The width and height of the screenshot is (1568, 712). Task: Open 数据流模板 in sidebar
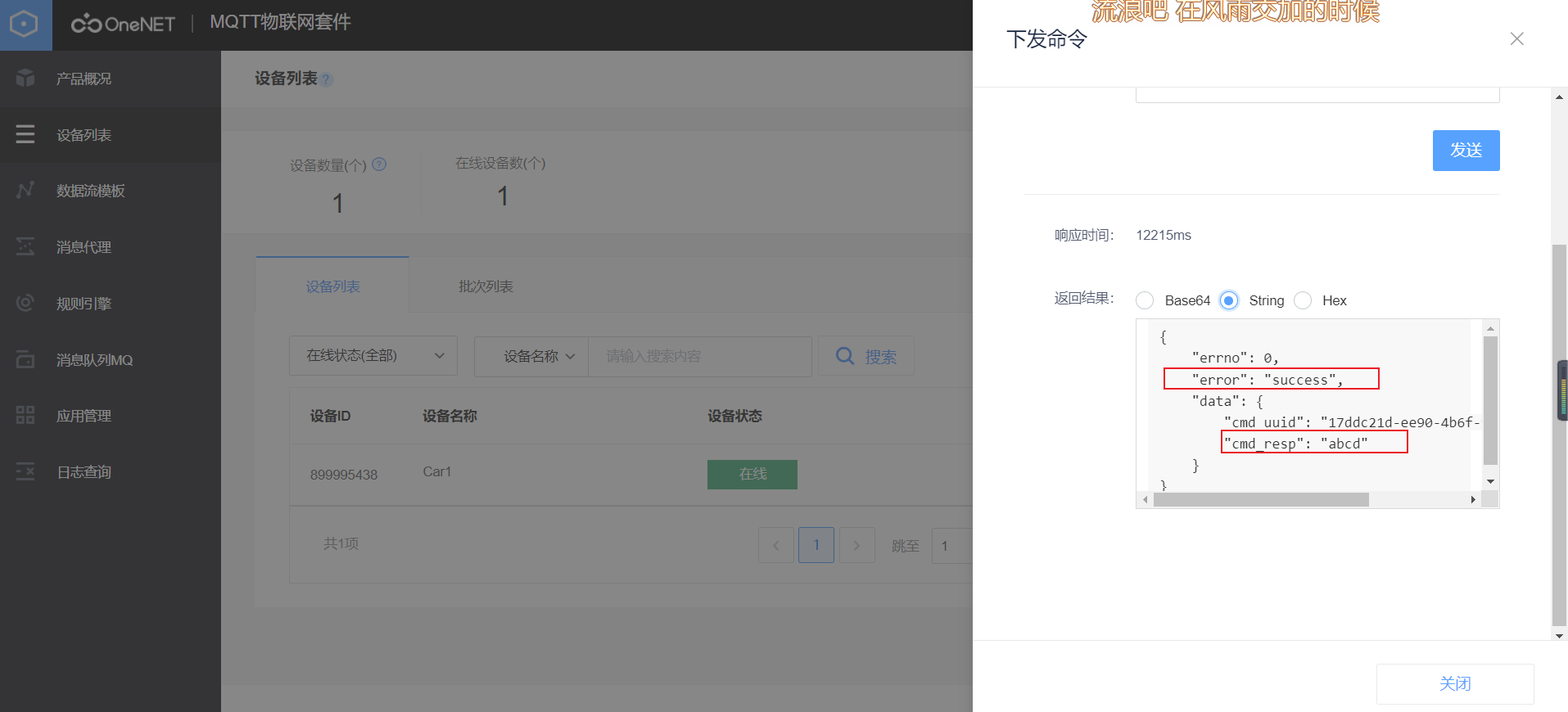(x=111, y=191)
